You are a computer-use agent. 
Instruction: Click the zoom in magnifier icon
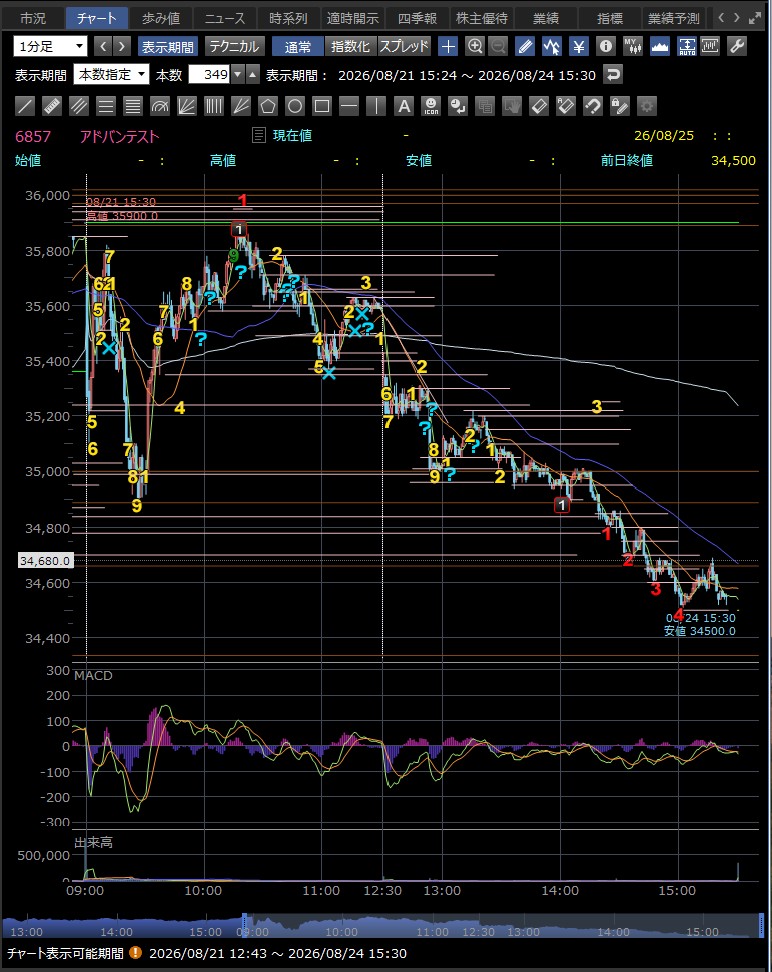click(475, 46)
